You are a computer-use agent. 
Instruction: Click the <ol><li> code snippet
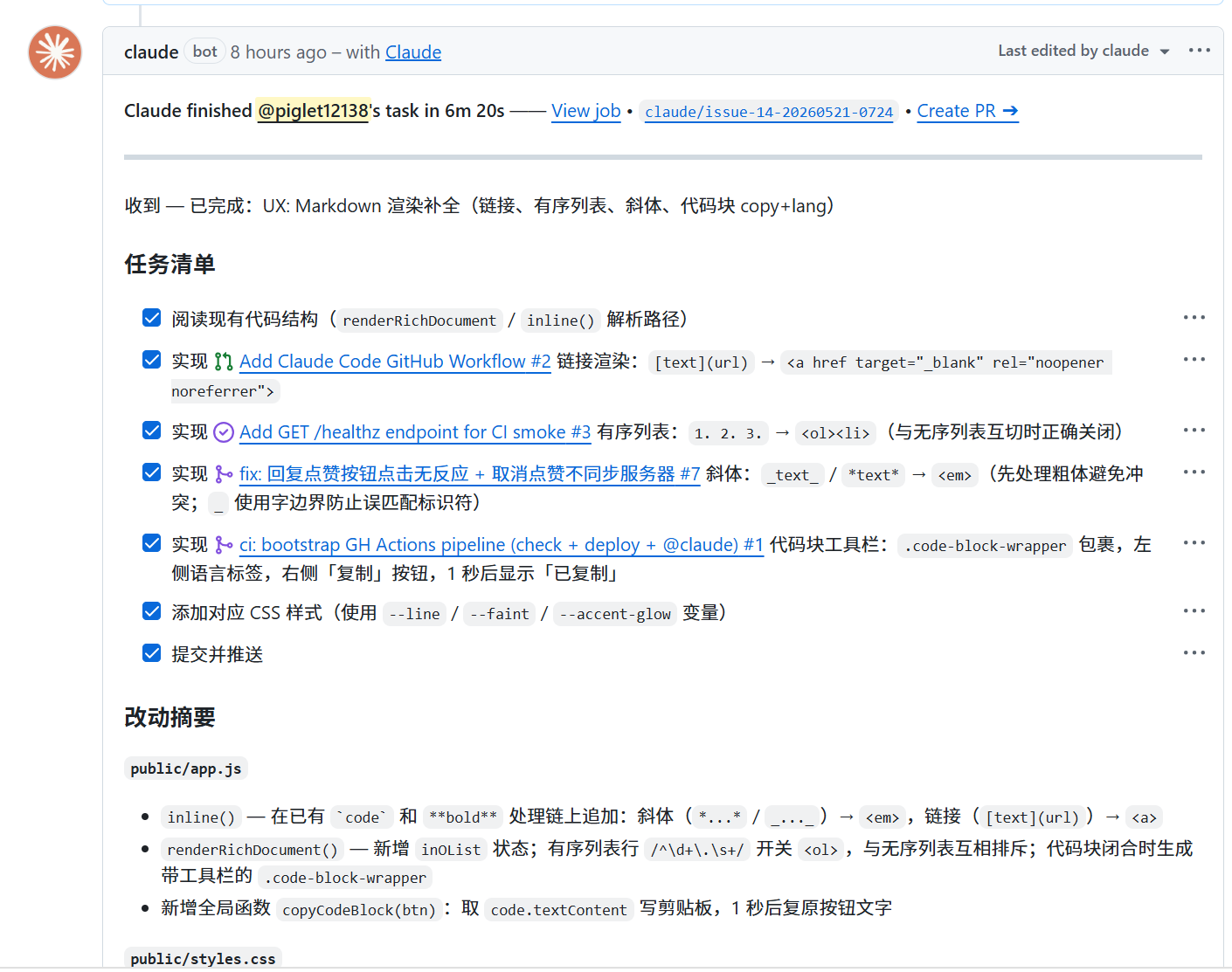(836, 433)
